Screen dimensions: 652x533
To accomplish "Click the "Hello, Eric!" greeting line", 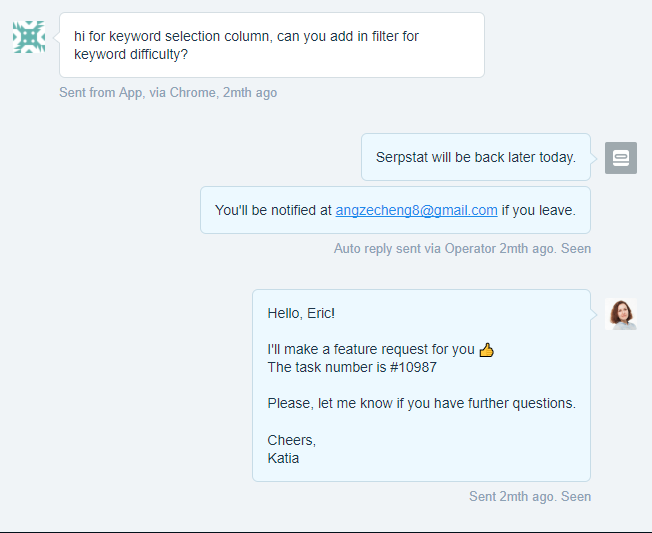I will pyautogui.click(x=301, y=313).
